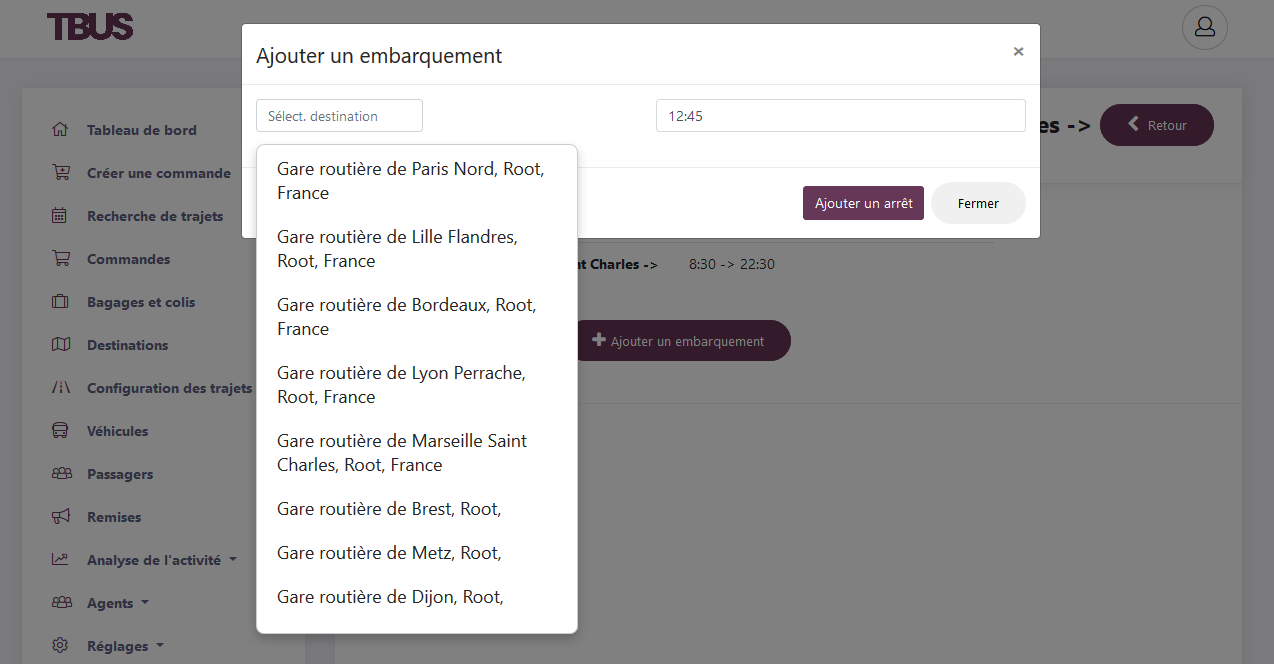Click the Tableau de bord home icon

[60, 130]
